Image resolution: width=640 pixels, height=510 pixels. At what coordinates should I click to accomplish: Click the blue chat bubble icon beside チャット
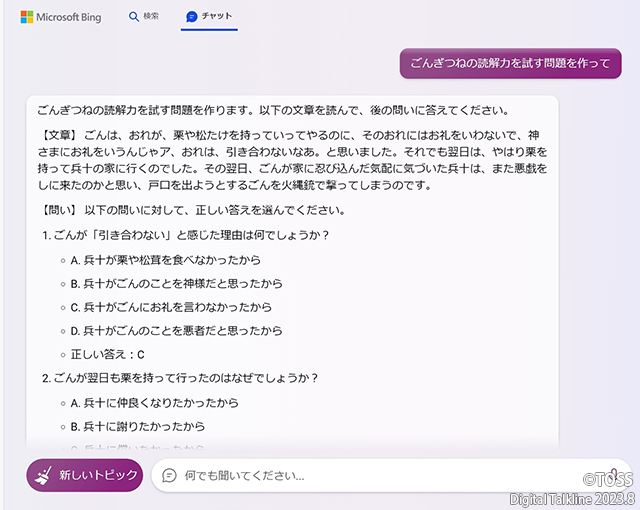click(x=192, y=17)
